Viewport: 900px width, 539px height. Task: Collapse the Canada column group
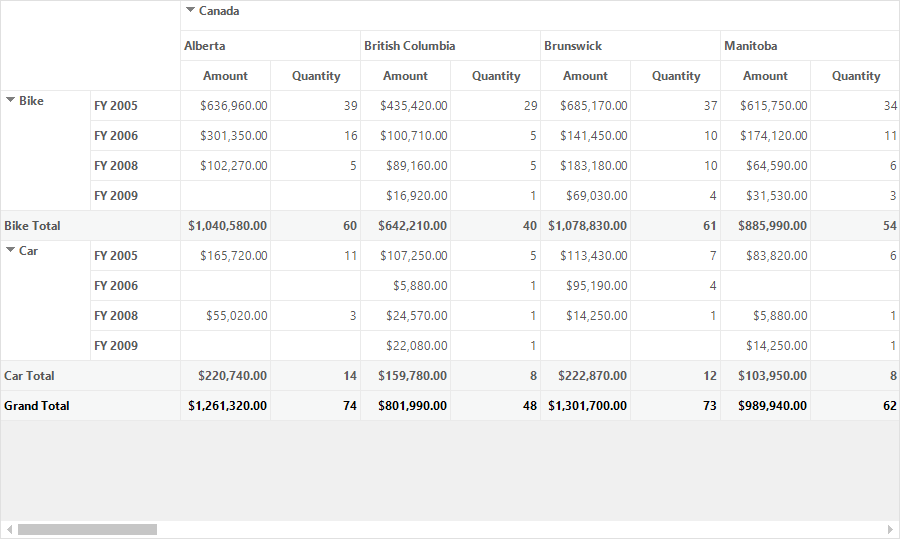click(190, 10)
